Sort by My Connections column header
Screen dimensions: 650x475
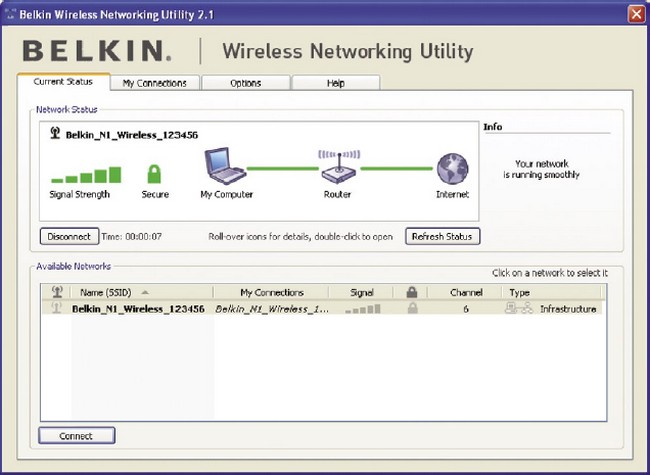[x=272, y=292]
